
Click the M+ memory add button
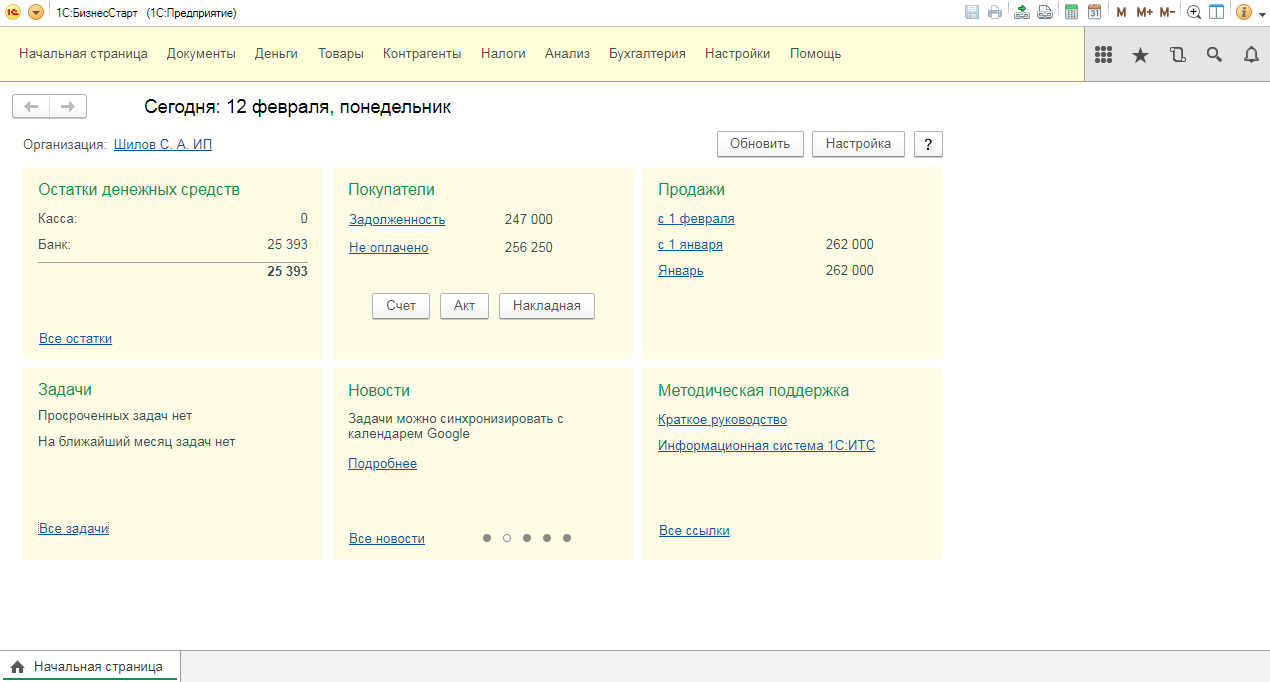click(1144, 12)
